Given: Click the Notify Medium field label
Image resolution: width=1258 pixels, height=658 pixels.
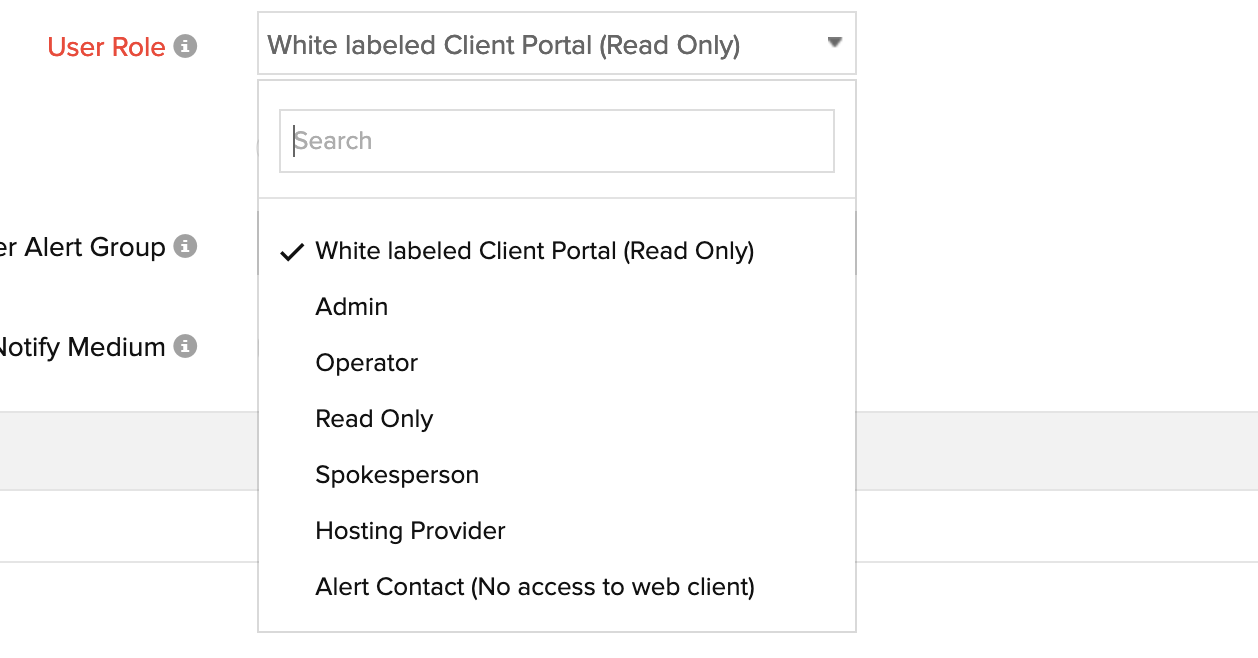Looking at the screenshot, I should coord(82,347).
